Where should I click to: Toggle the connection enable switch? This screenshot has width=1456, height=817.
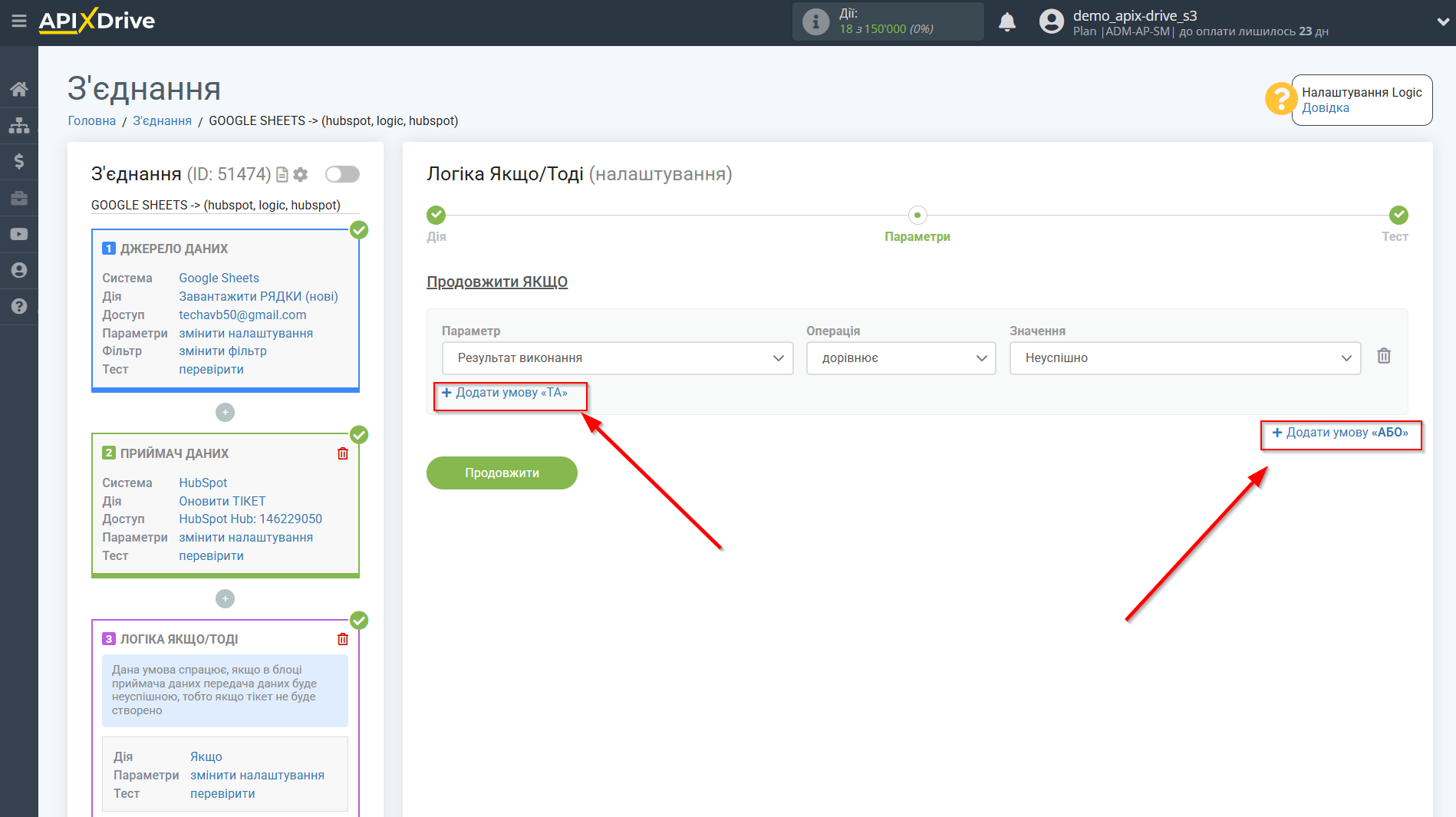pos(342,174)
